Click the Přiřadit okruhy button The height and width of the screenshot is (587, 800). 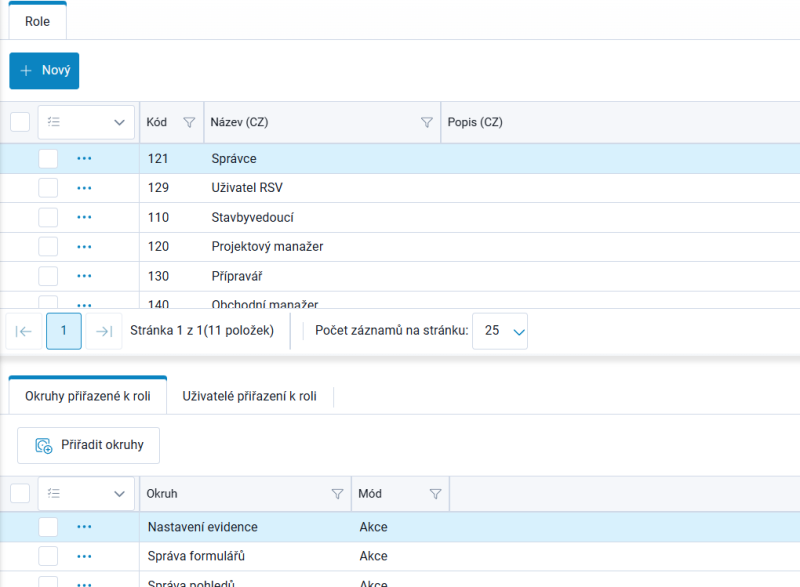(88, 445)
